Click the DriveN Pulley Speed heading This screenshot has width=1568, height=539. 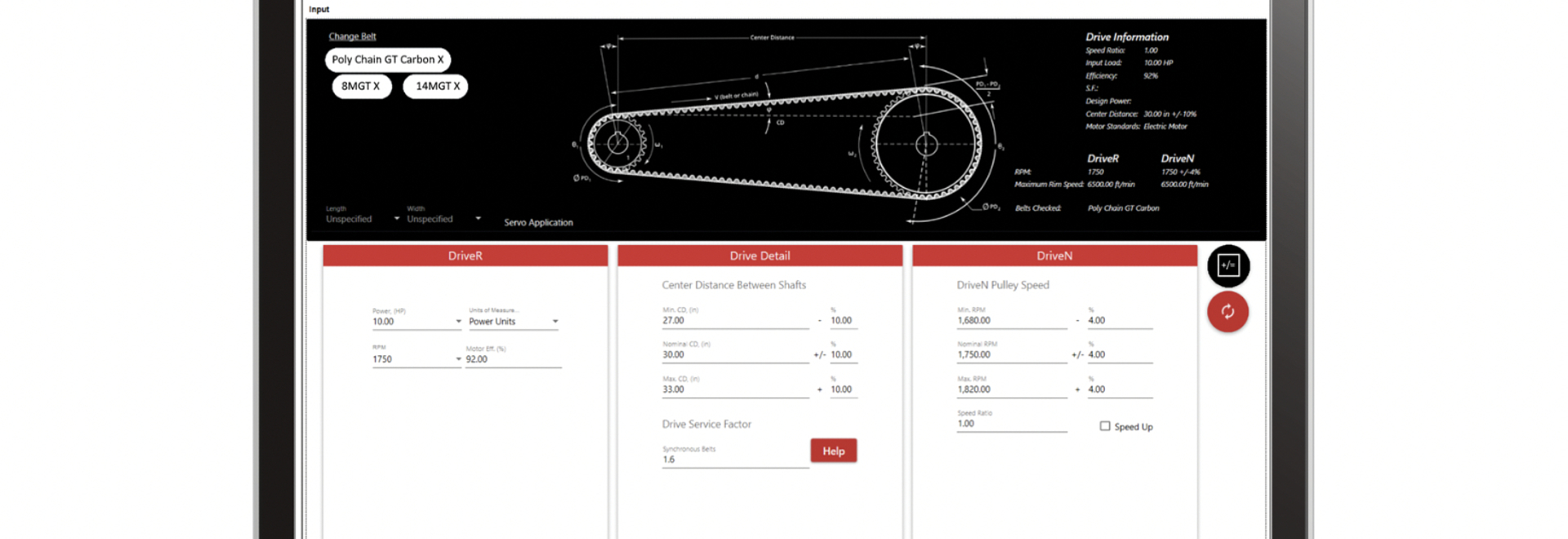(1003, 285)
